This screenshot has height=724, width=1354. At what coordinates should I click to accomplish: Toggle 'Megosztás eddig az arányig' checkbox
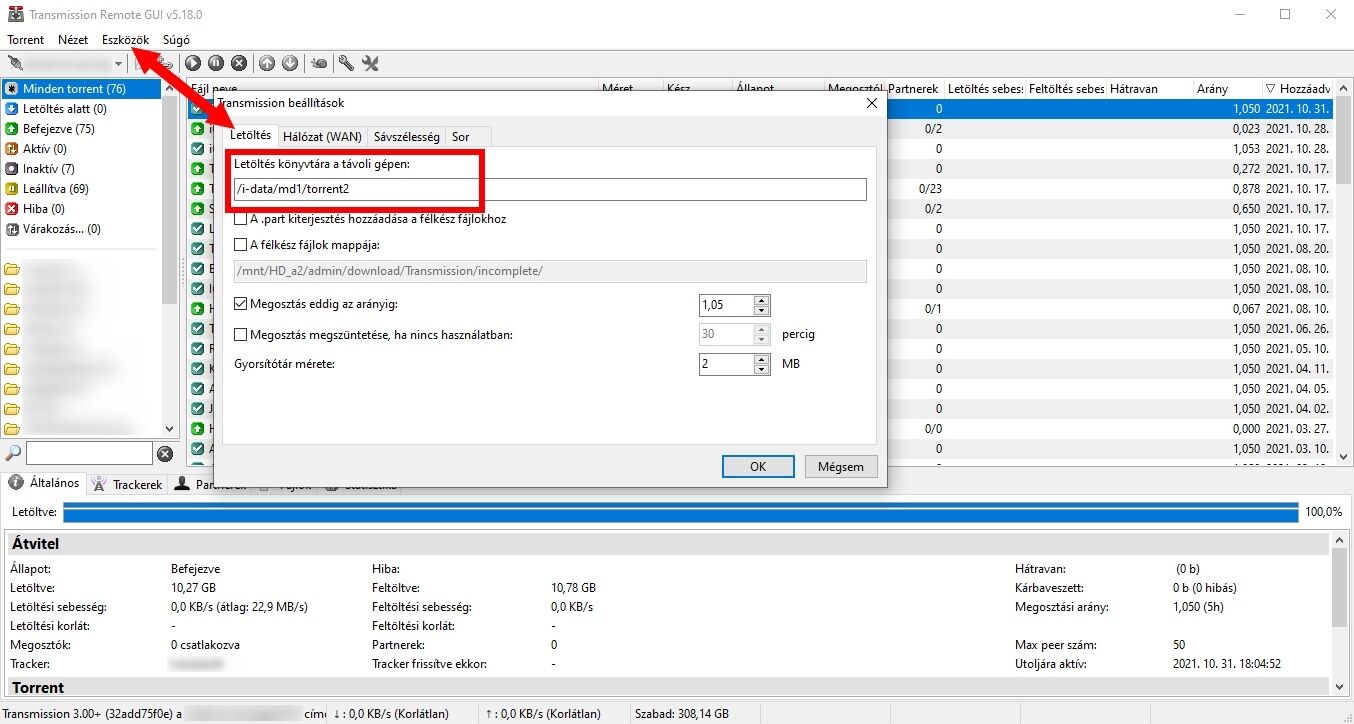[240, 304]
